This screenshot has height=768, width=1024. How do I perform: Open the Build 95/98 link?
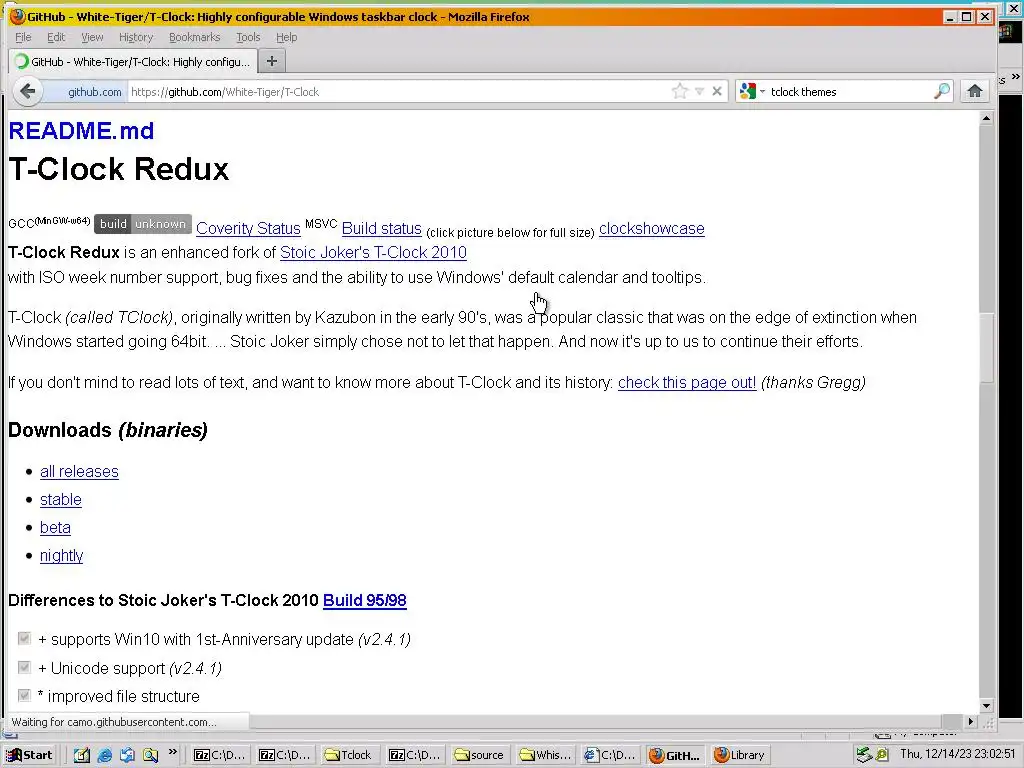(x=364, y=600)
